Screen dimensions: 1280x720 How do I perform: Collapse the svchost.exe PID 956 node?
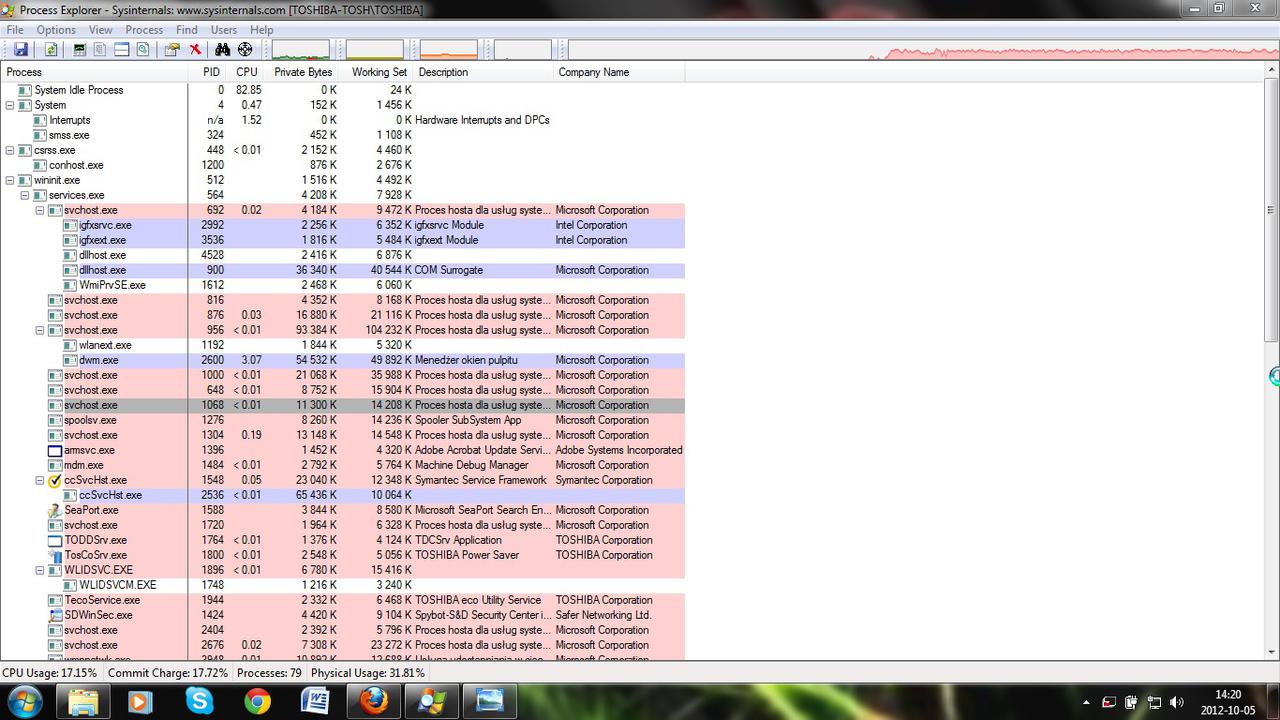pyautogui.click(x=40, y=330)
